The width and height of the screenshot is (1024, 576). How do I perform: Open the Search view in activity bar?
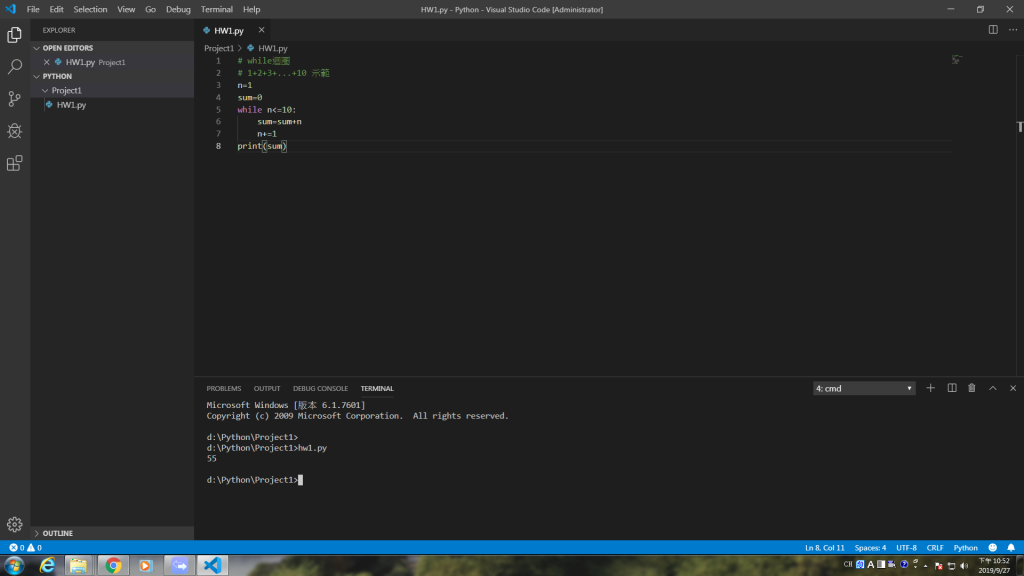(x=14, y=67)
